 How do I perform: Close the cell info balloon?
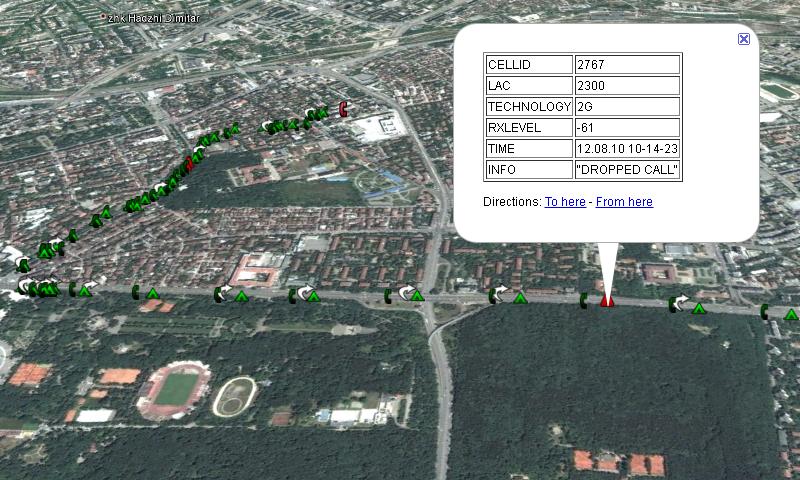(x=743, y=39)
